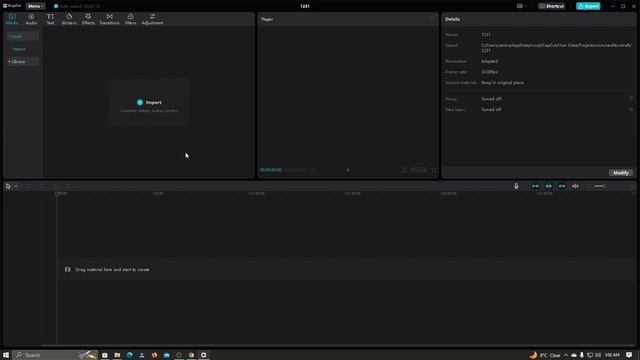
Task: Toggle timeline auto snapping
Action: coord(549,186)
